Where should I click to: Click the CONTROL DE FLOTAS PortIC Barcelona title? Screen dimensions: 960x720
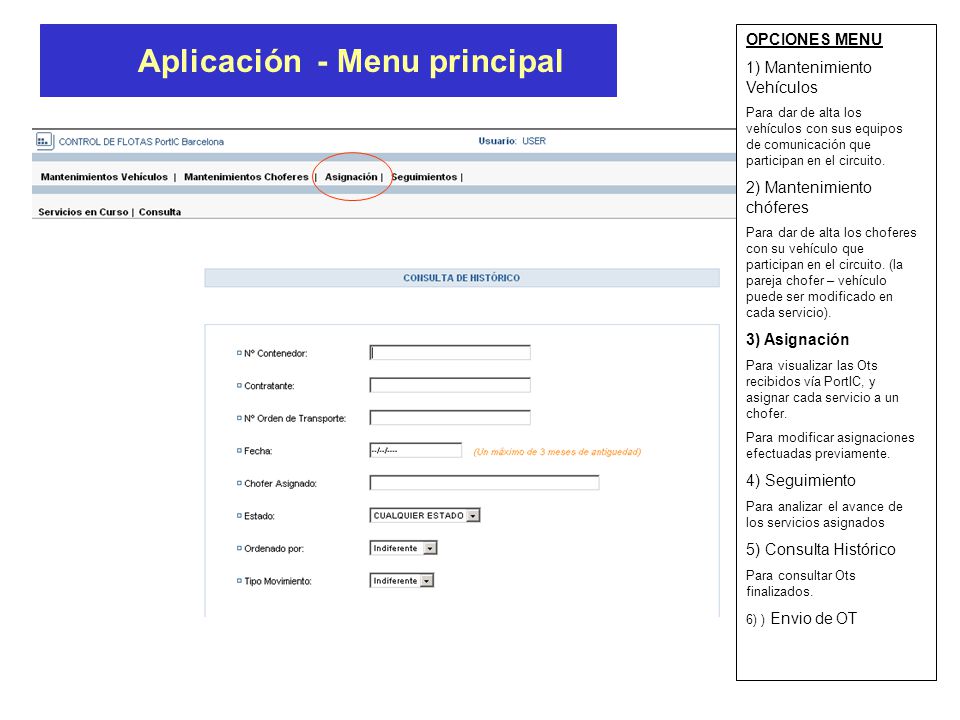click(141, 141)
